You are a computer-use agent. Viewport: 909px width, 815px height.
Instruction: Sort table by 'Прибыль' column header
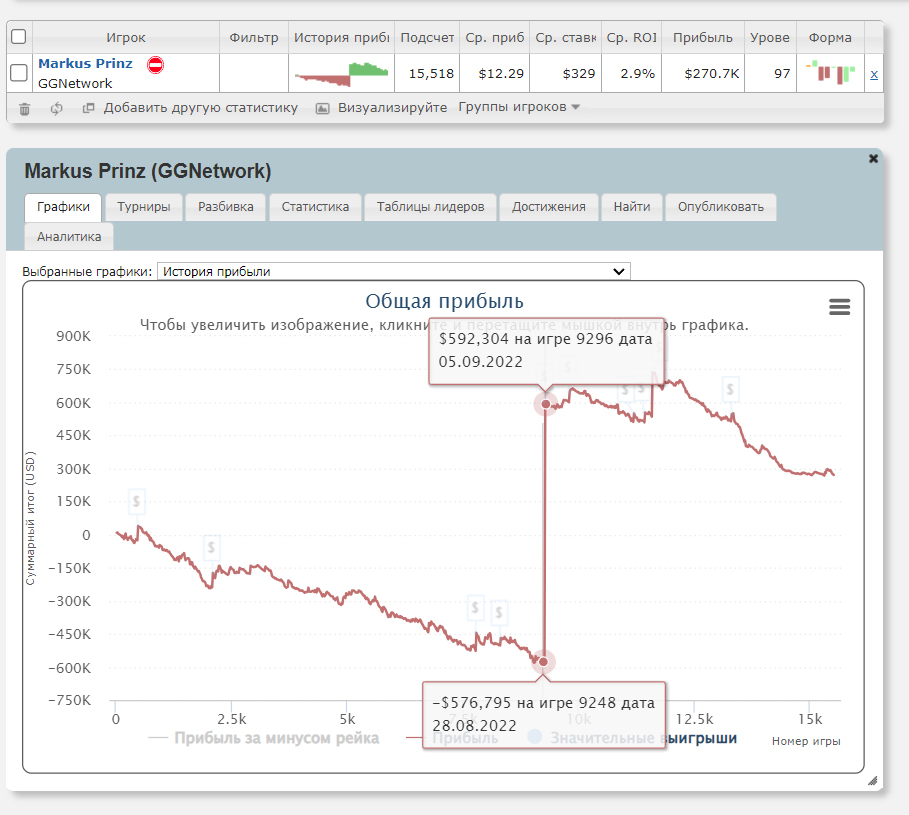click(702, 37)
